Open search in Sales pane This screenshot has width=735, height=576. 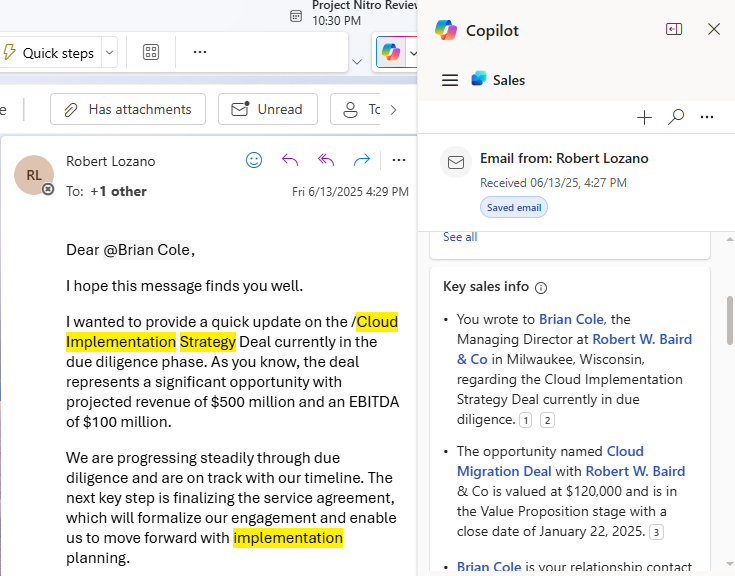(675, 117)
